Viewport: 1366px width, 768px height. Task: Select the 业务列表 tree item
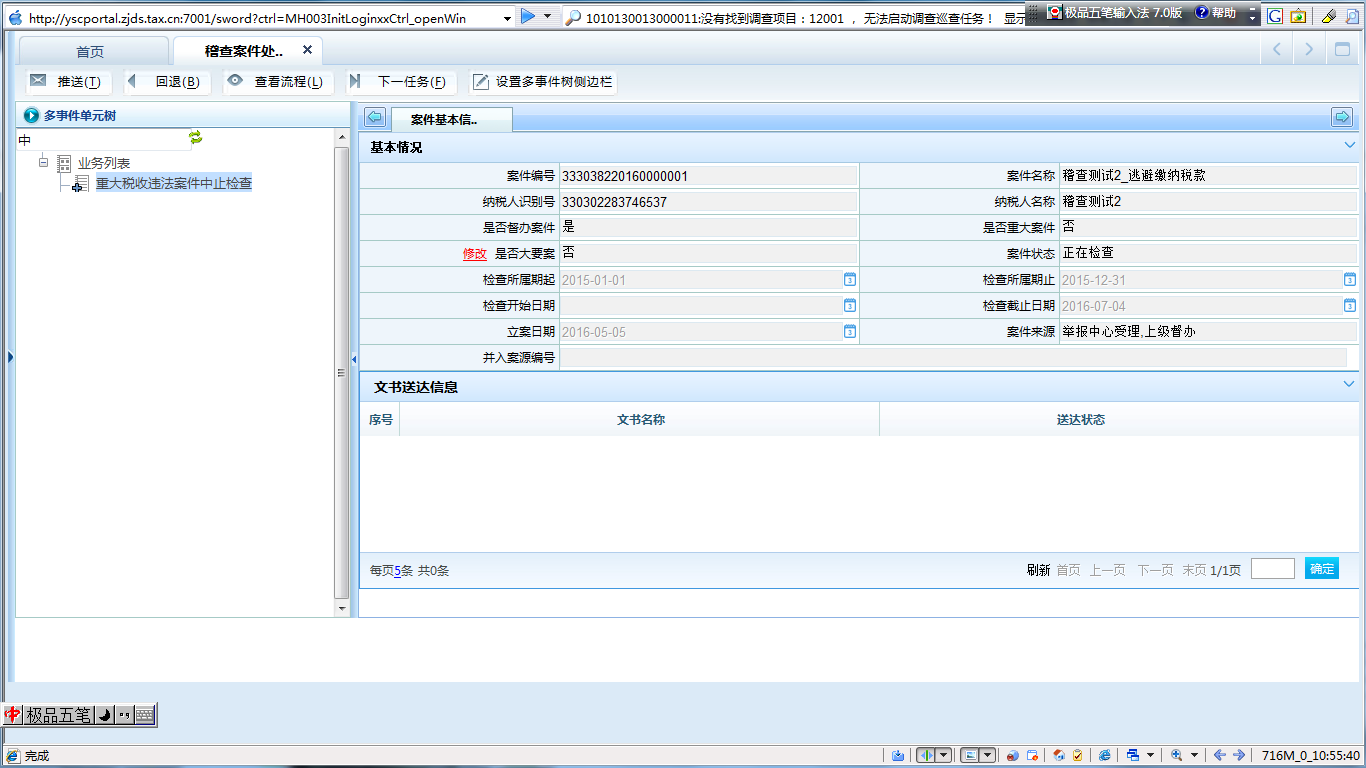click(x=104, y=163)
